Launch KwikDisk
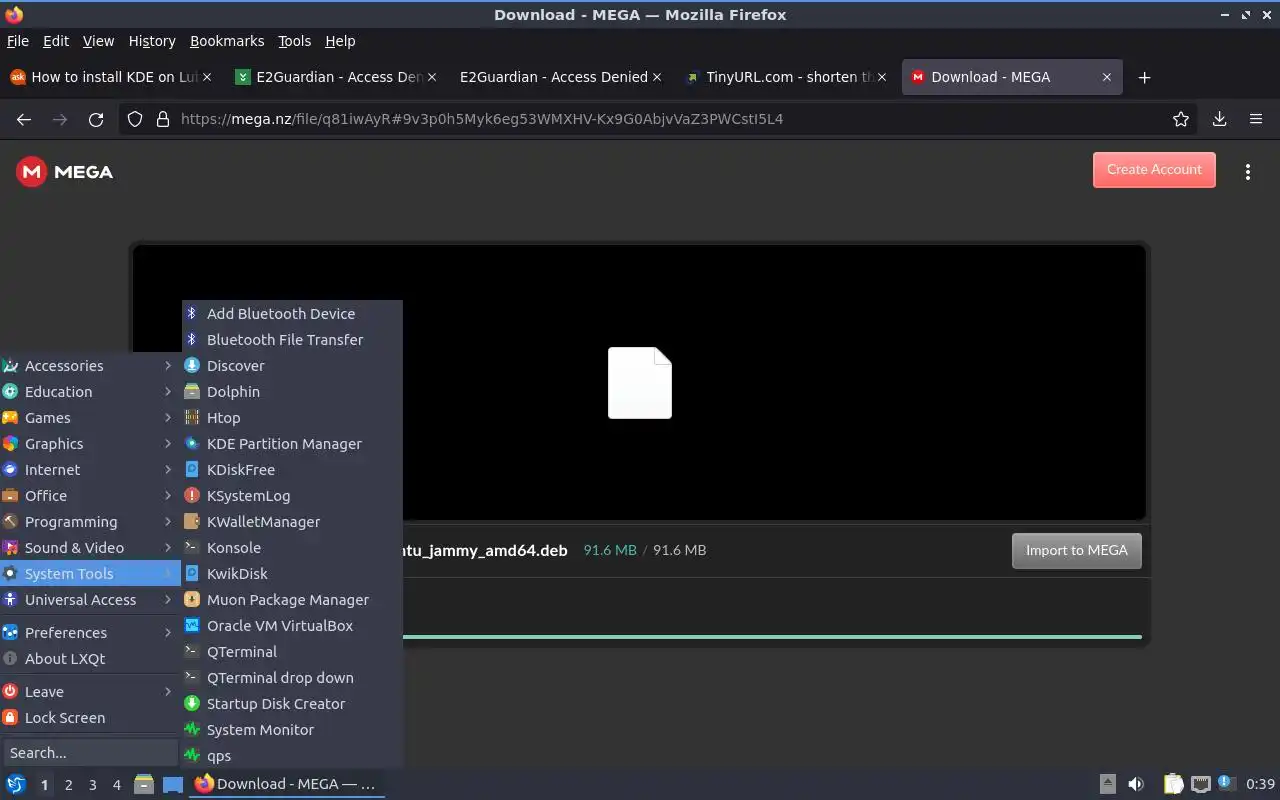 (x=292, y=573)
